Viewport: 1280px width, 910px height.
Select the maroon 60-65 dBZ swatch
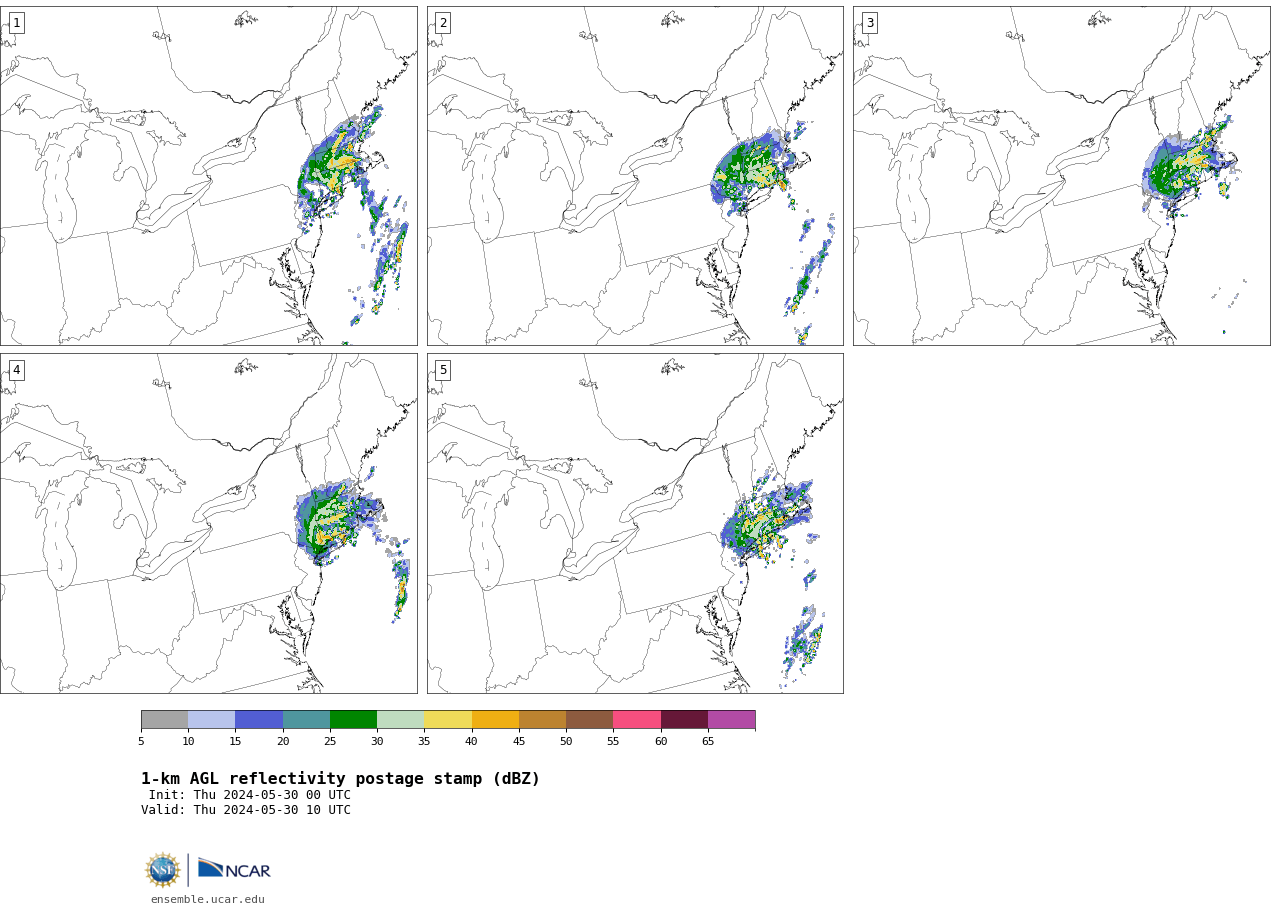coord(684,720)
